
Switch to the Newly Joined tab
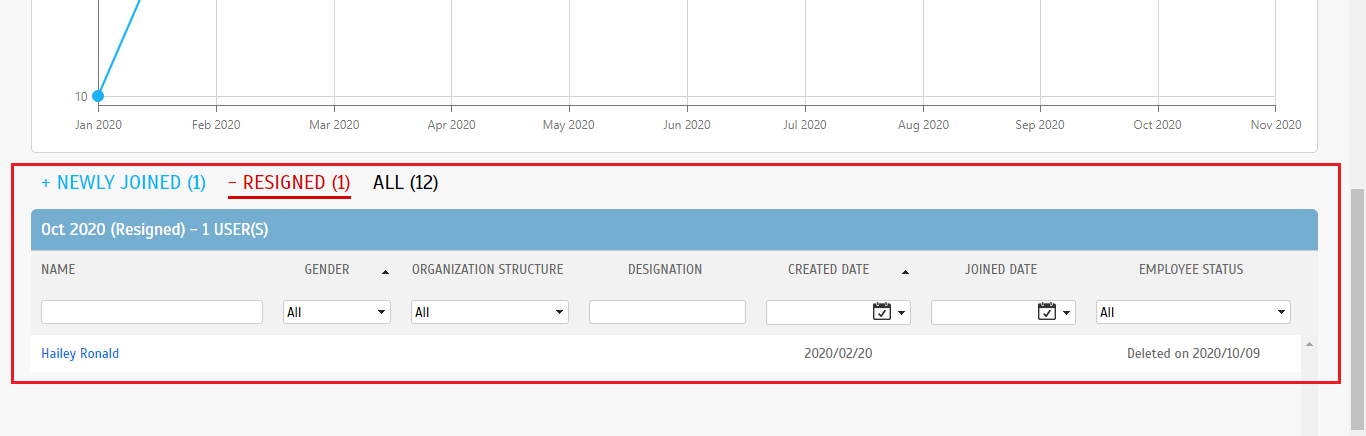pyautogui.click(x=123, y=182)
